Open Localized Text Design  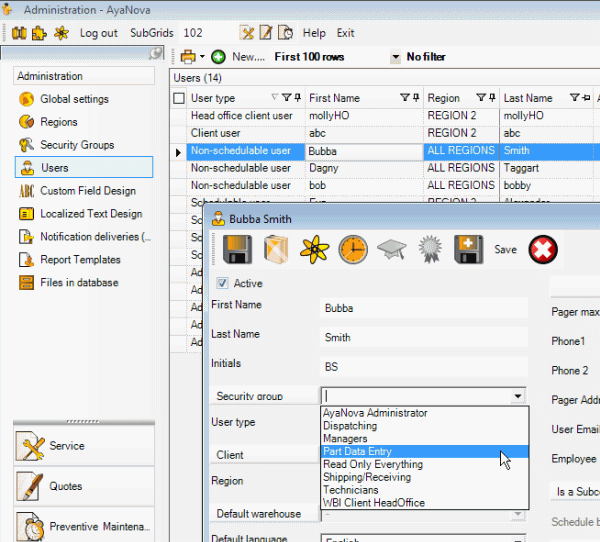(91, 214)
